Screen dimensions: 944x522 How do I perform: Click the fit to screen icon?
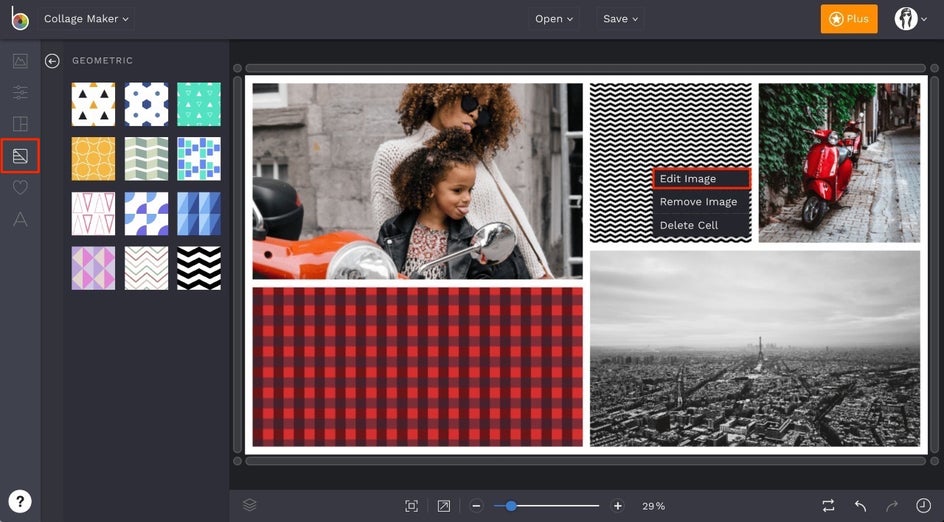(x=411, y=506)
